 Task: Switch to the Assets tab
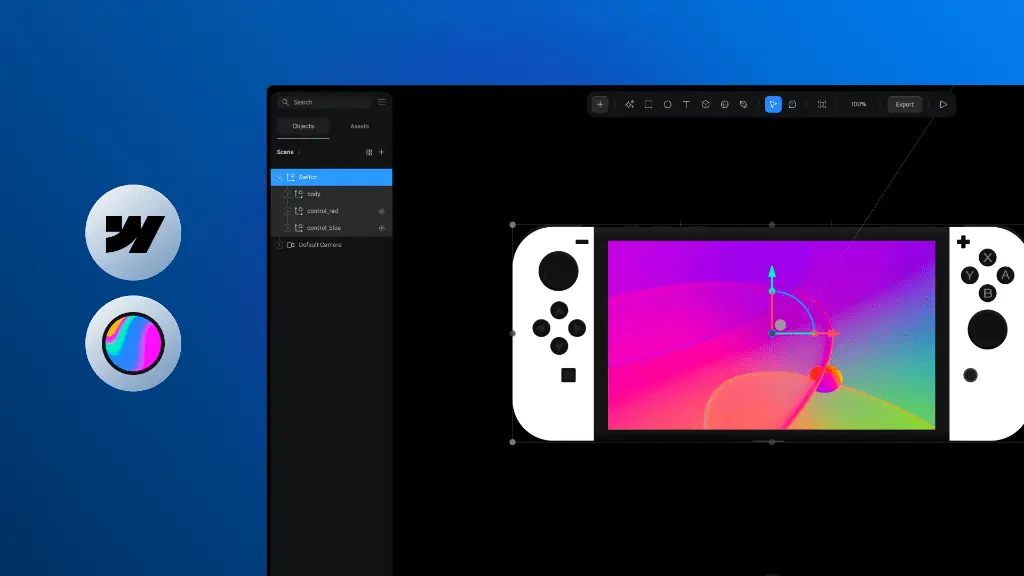(359, 126)
